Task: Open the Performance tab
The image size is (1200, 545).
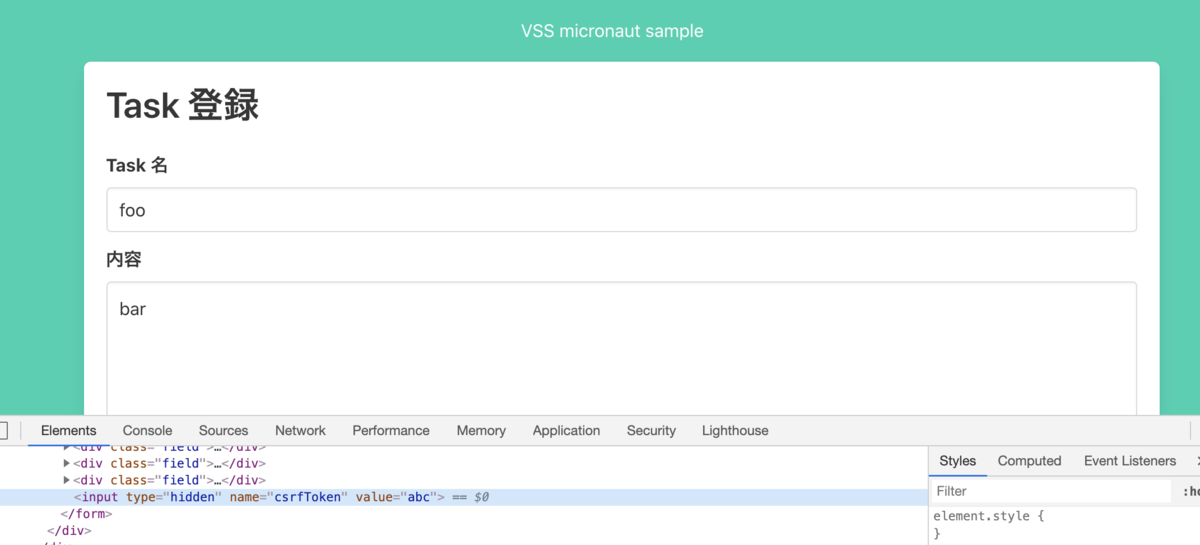Action: [390, 431]
